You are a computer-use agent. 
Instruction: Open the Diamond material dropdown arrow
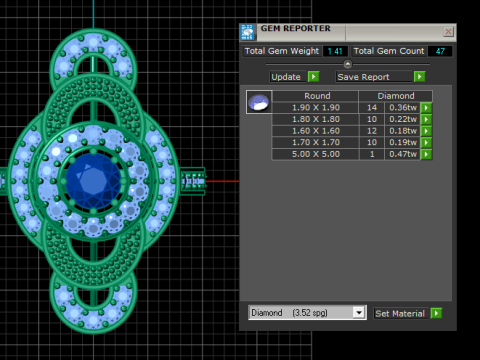[359, 313]
